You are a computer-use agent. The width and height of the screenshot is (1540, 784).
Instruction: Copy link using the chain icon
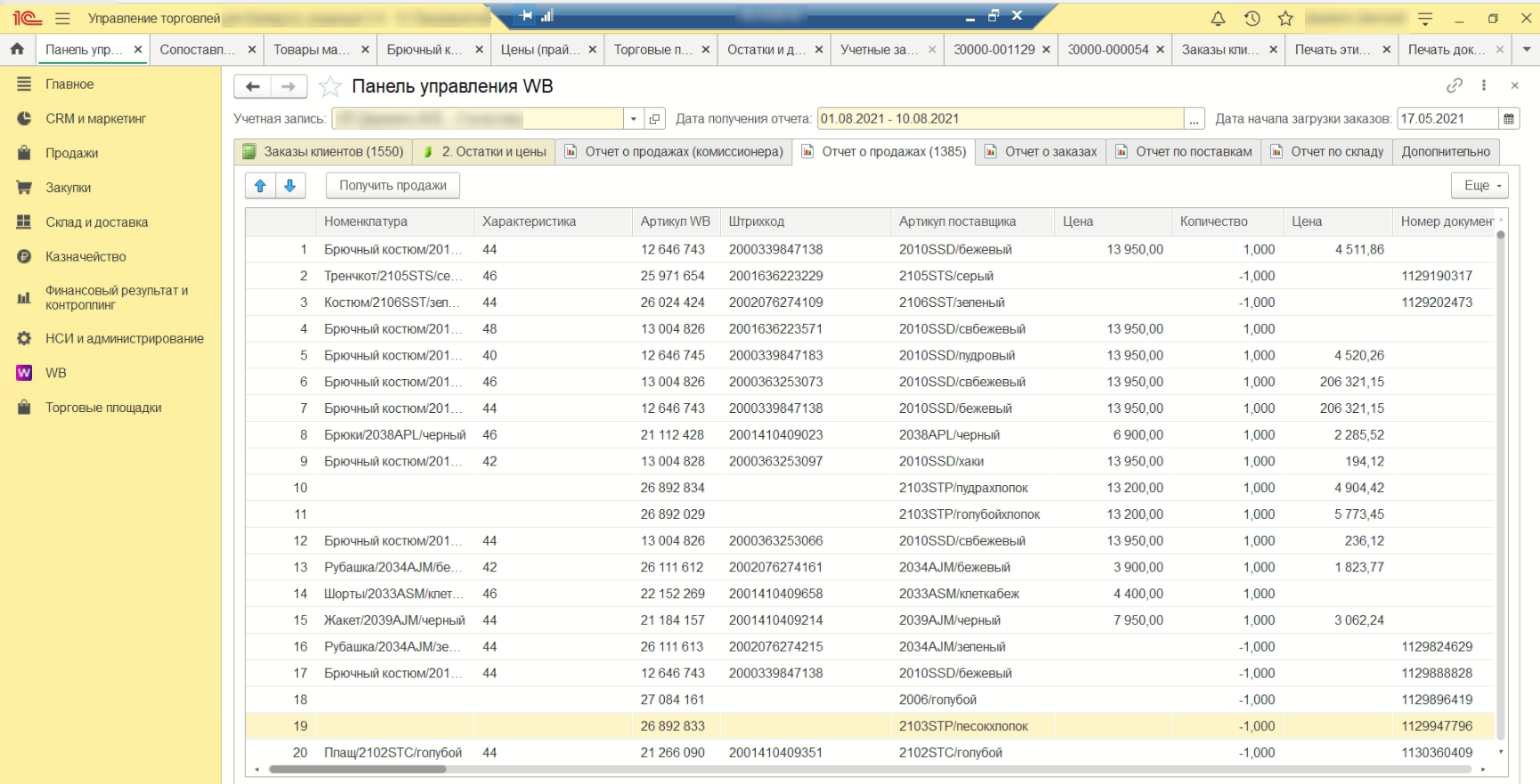tap(1455, 85)
